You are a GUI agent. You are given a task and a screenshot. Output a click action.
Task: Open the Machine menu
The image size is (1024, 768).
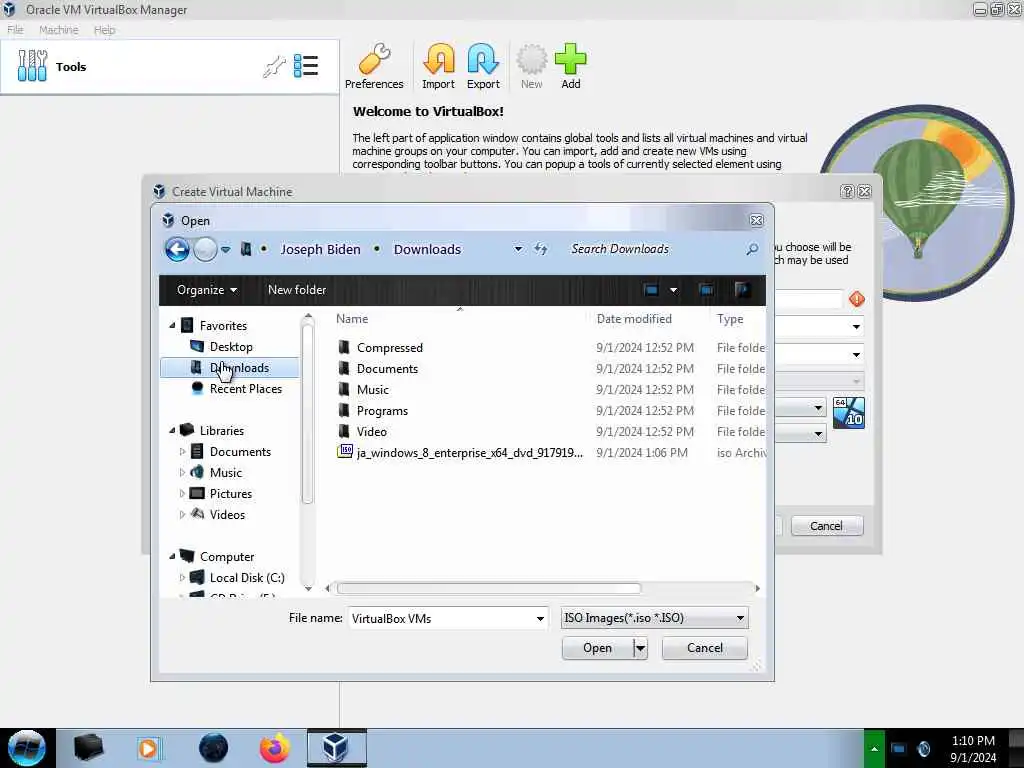point(59,30)
